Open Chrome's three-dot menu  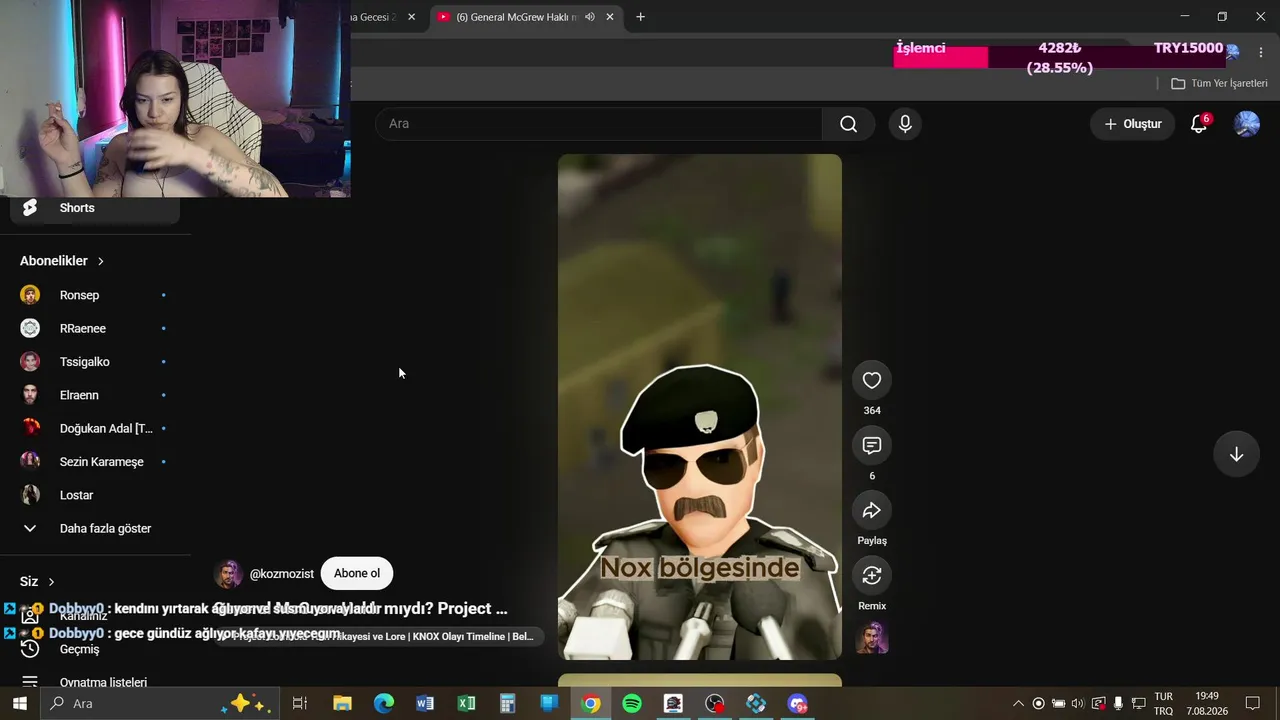click(x=1260, y=50)
